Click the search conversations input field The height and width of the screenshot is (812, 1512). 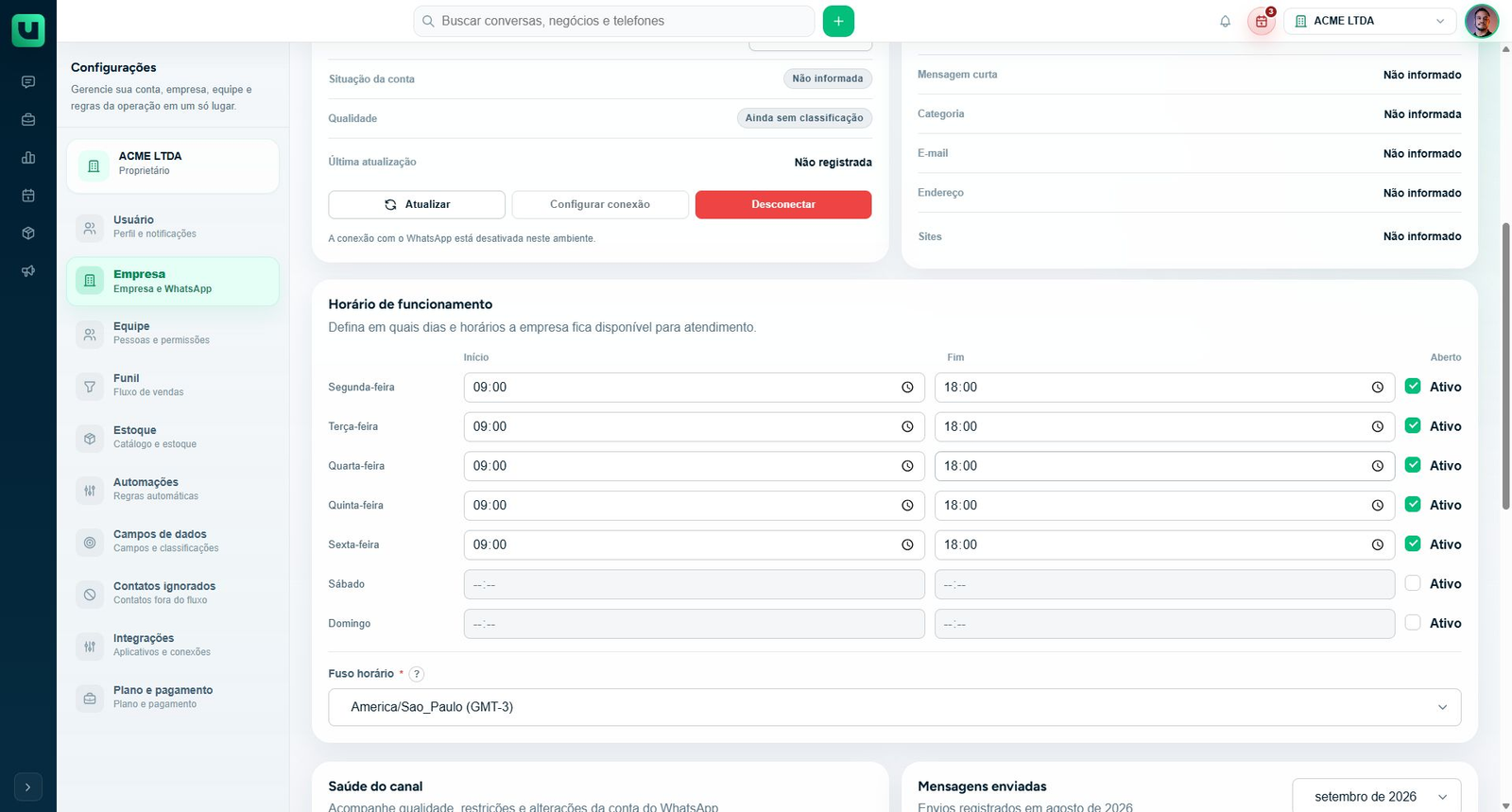tap(614, 21)
